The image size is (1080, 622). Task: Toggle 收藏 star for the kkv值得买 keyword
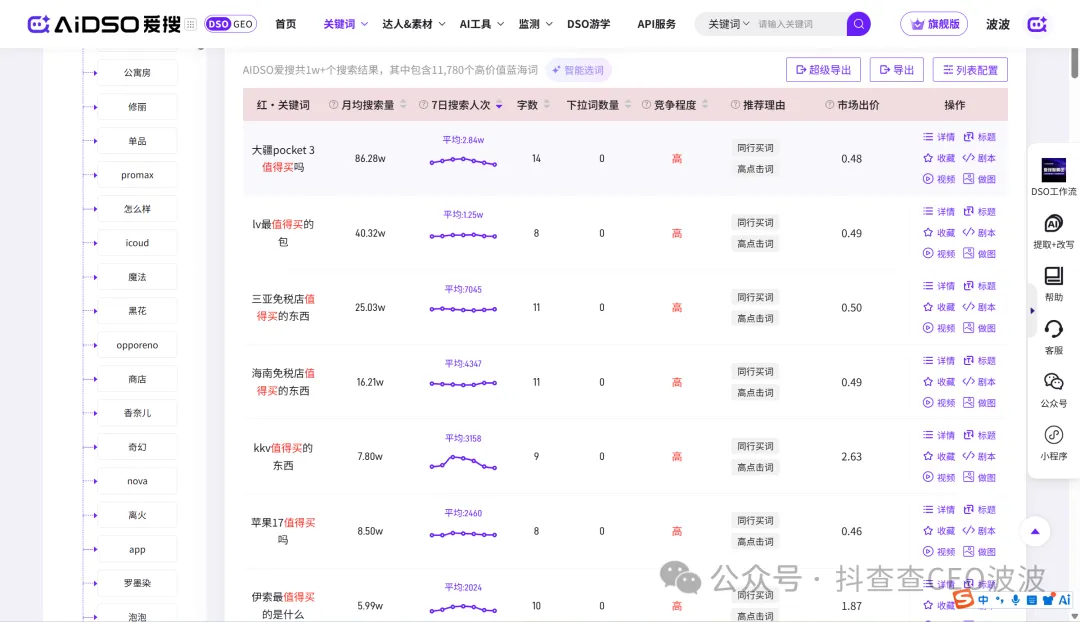click(938, 456)
